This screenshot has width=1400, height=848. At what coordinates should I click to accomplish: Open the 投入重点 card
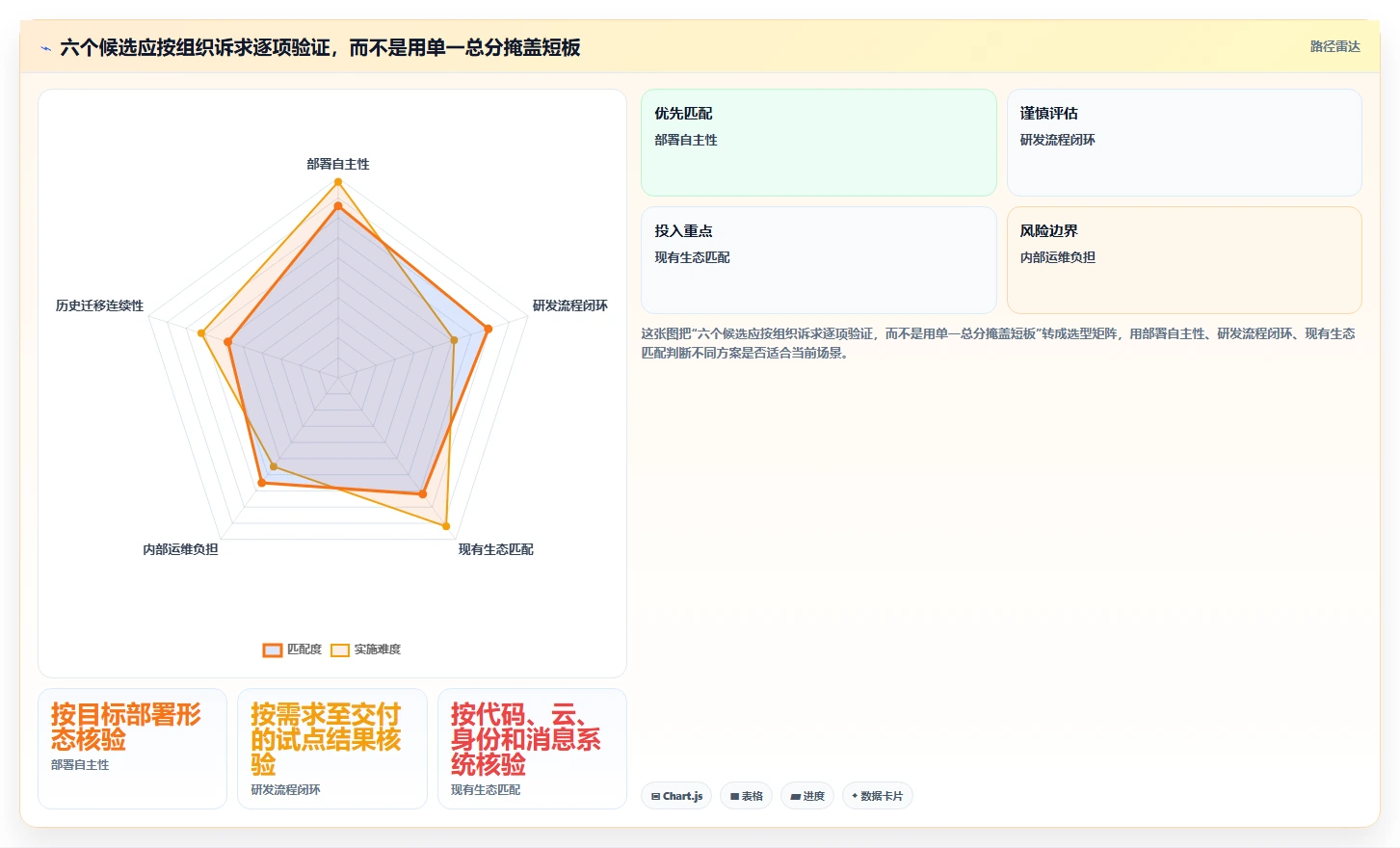(819, 260)
